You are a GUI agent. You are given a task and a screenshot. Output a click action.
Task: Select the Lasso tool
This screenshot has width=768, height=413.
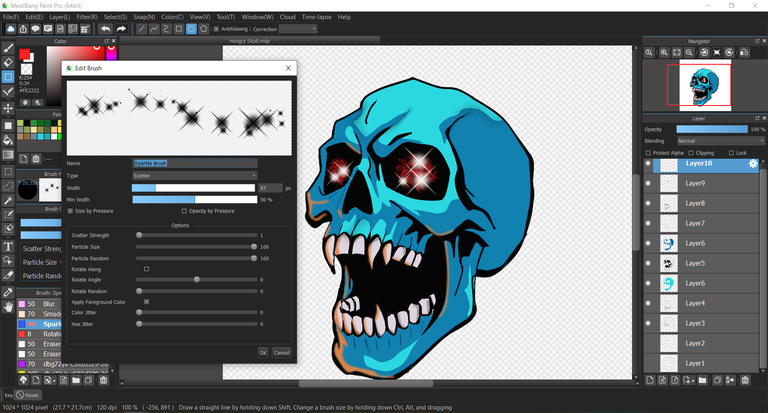pos(8,186)
